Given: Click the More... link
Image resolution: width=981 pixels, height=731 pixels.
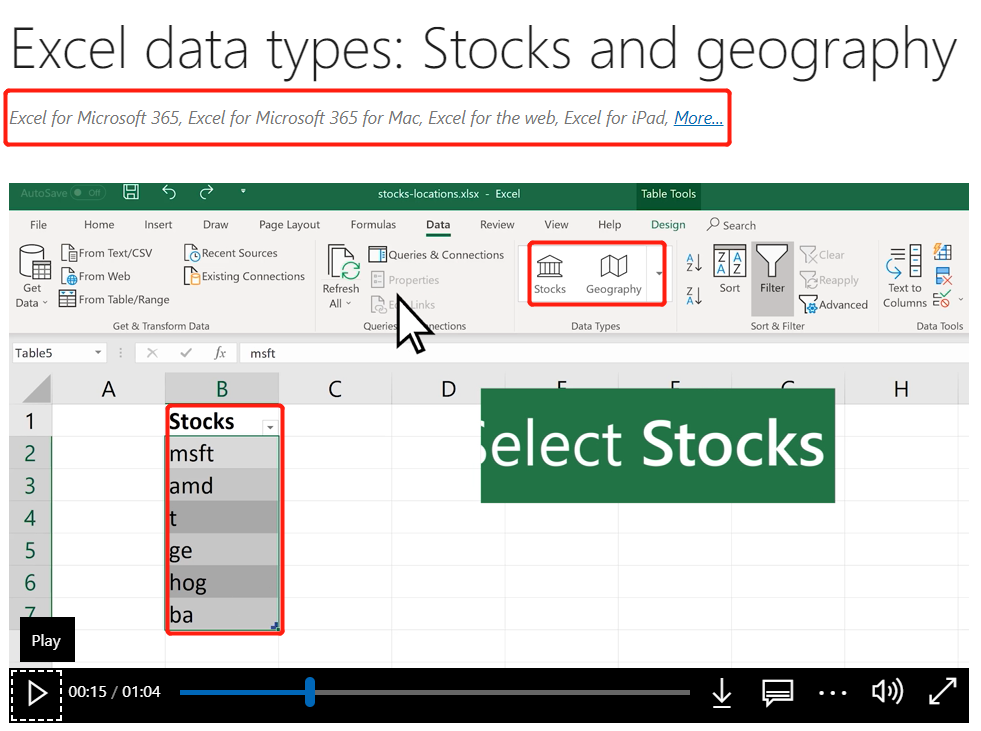Looking at the screenshot, I should (x=698, y=118).
